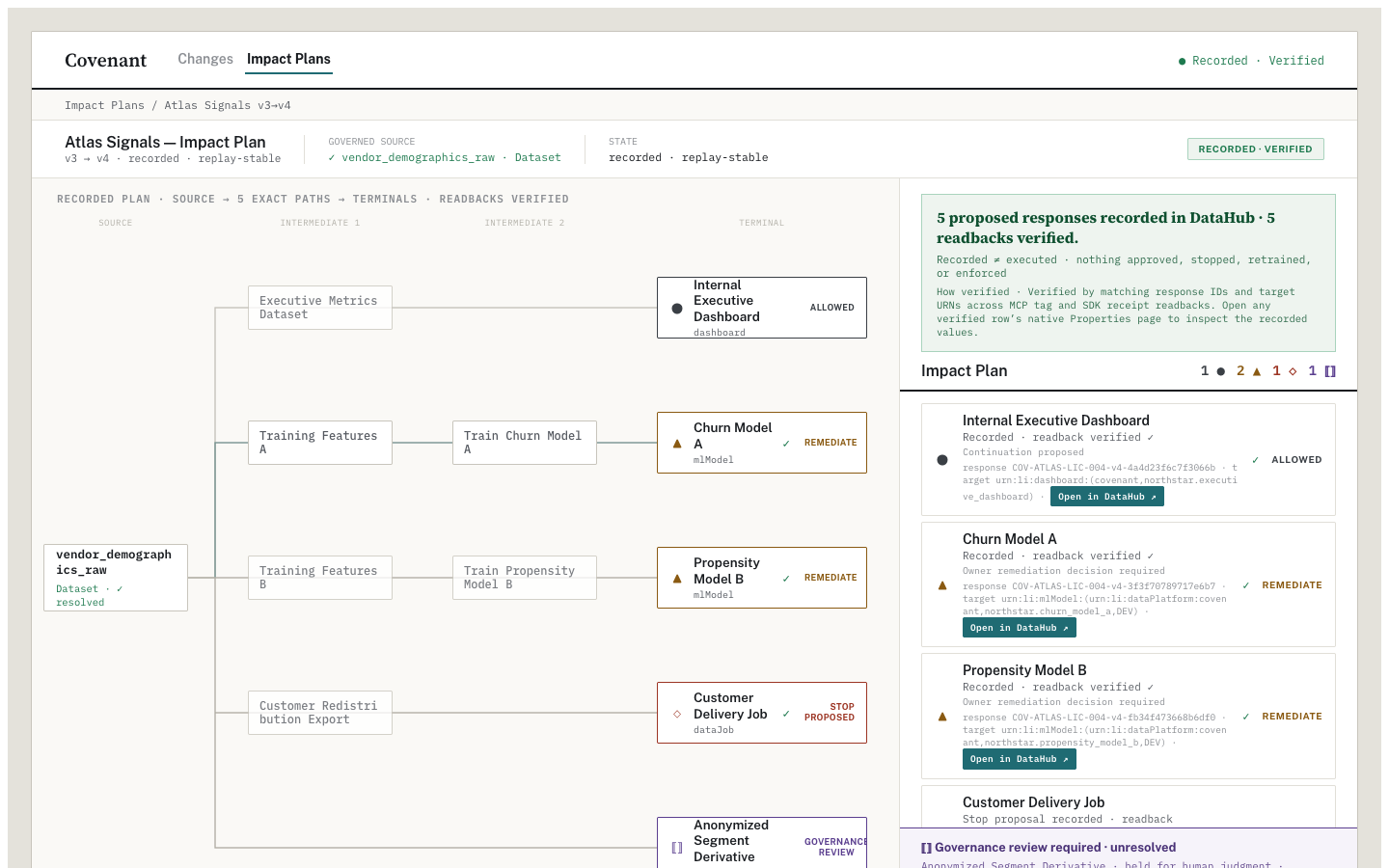Click the stop diamond on Customer Delivery Job node
Image resolution: width=1389 pixels, height=868 pixels.
click(677, 714)
